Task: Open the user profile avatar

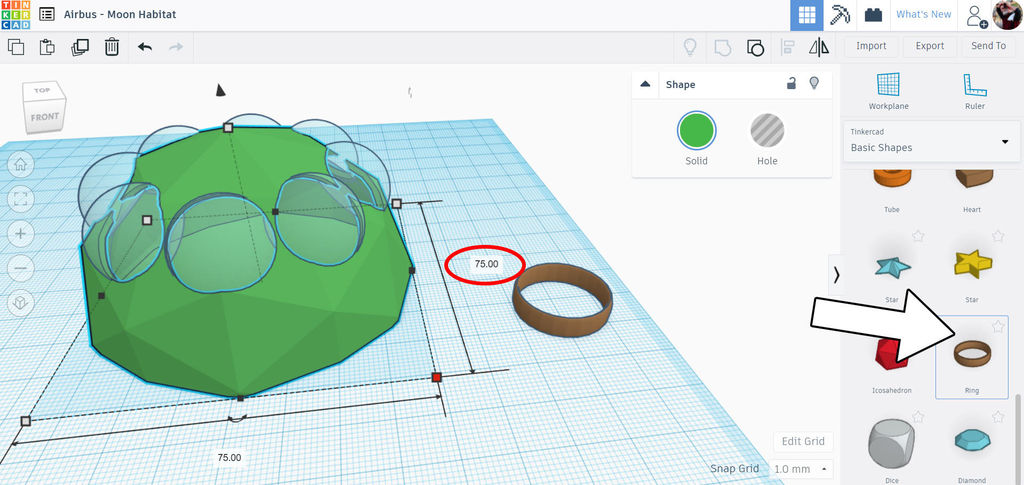Action: coord(1008,14)
